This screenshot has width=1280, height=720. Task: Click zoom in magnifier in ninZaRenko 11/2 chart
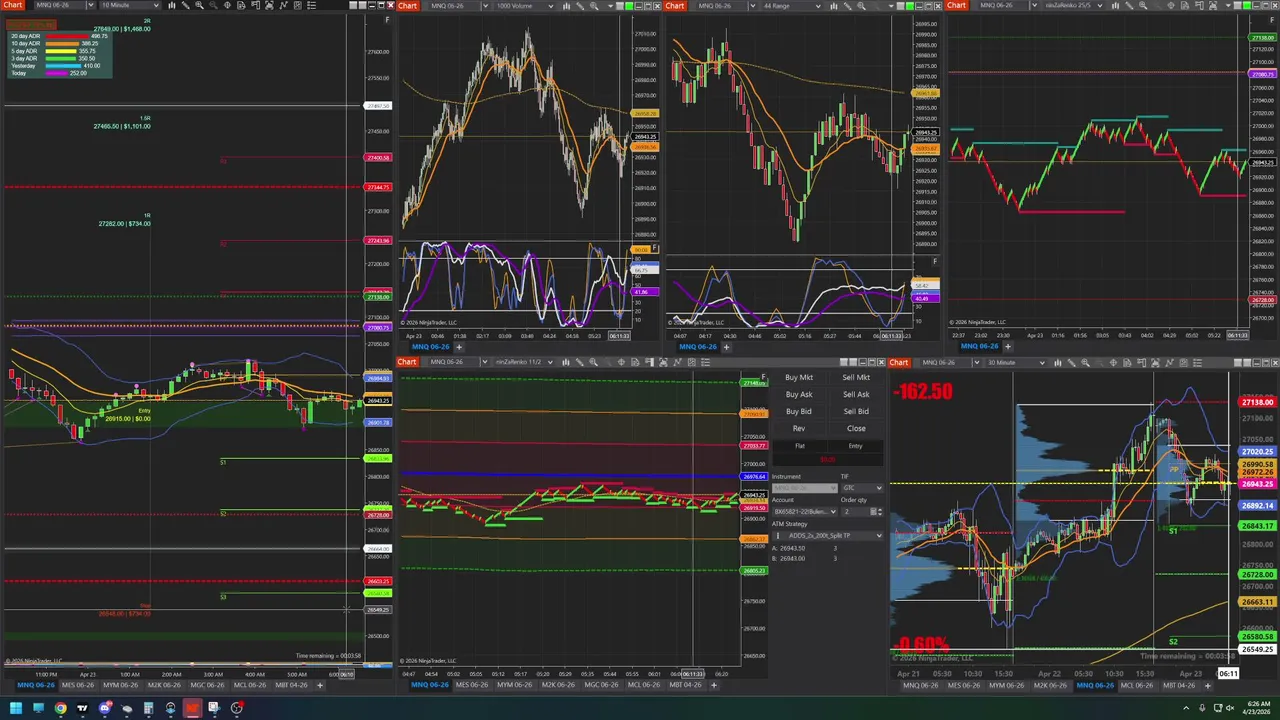coord(593,362)
